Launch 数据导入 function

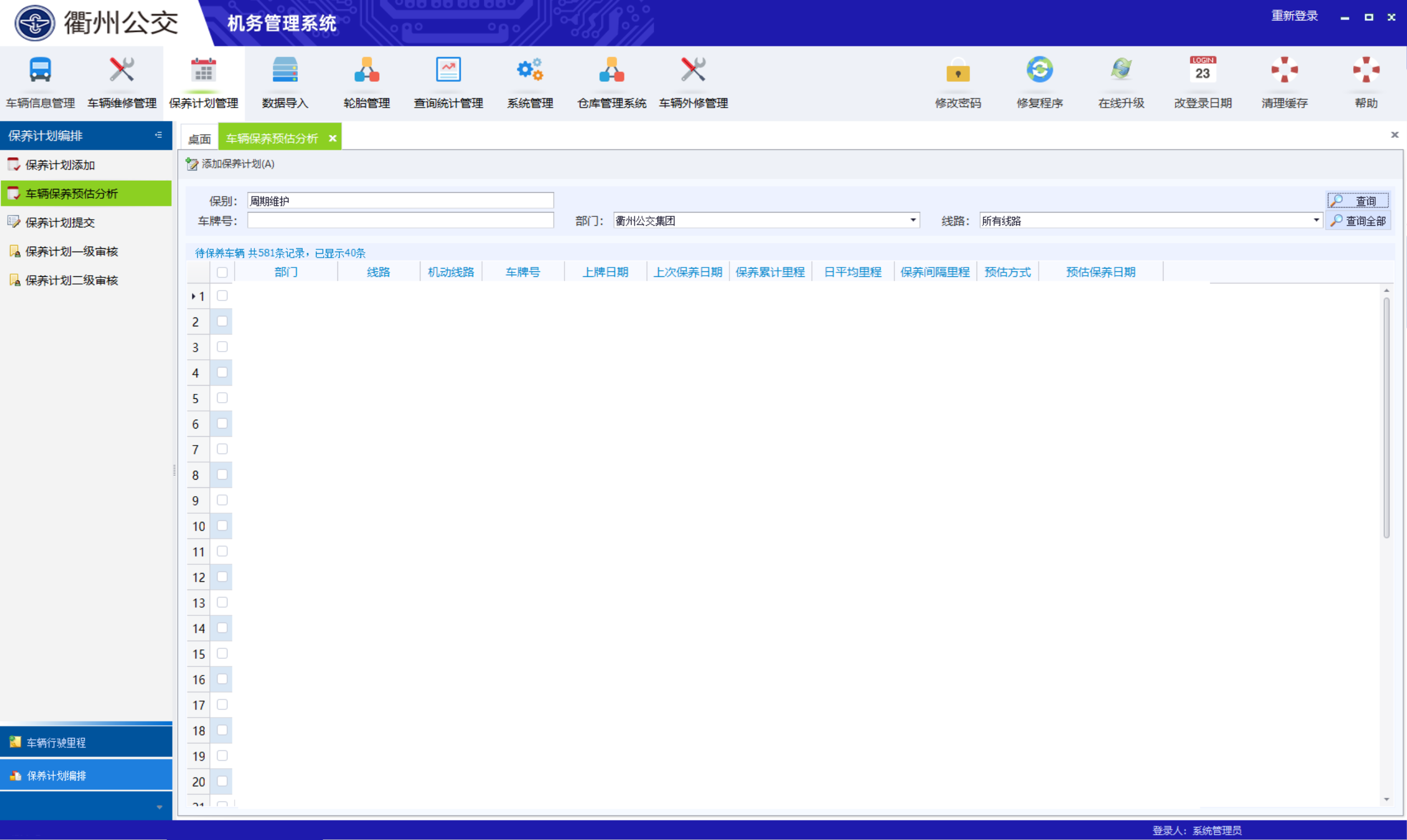click(x=285, y=81)
